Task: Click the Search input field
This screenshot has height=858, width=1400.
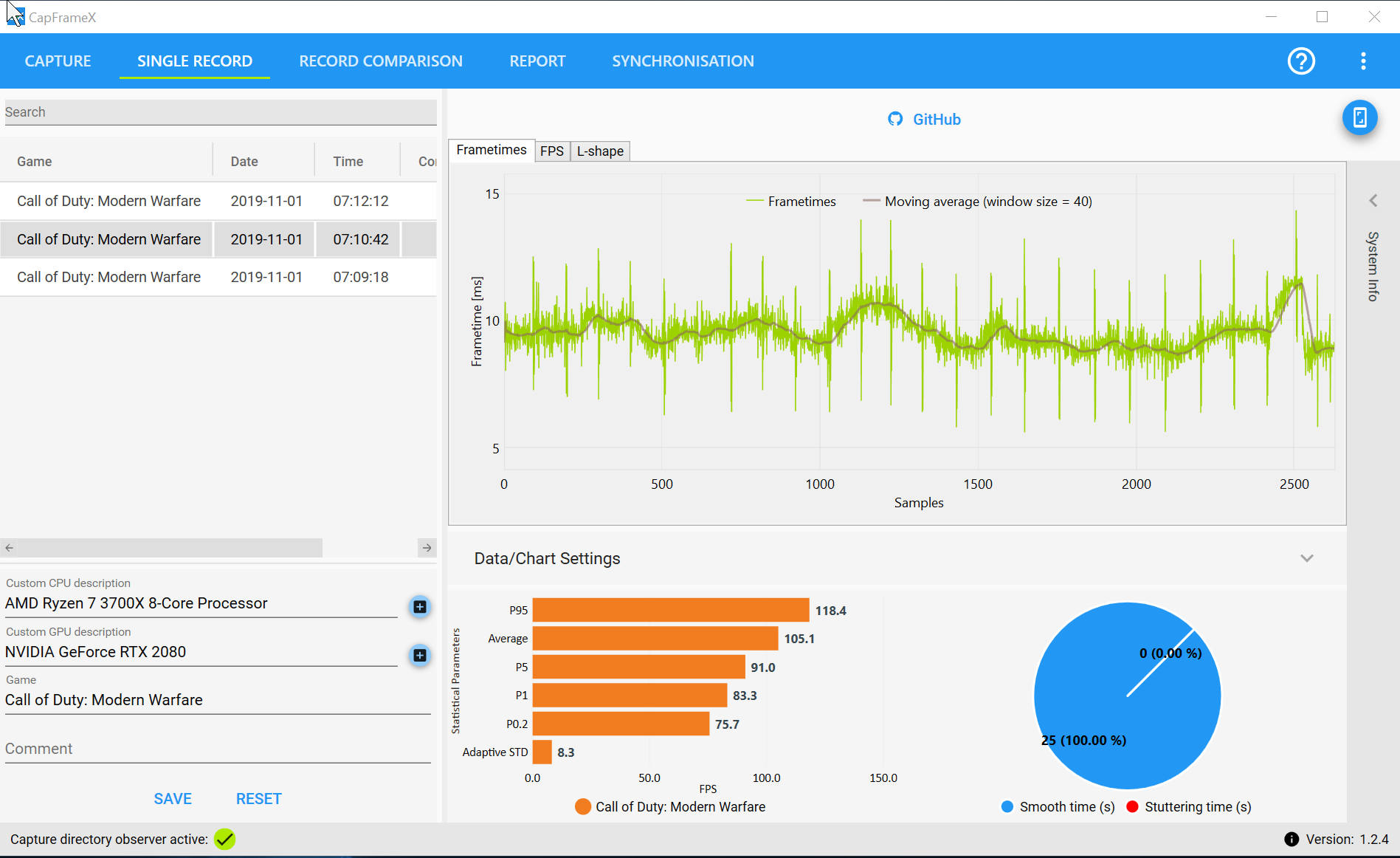Action: [221, 112]
